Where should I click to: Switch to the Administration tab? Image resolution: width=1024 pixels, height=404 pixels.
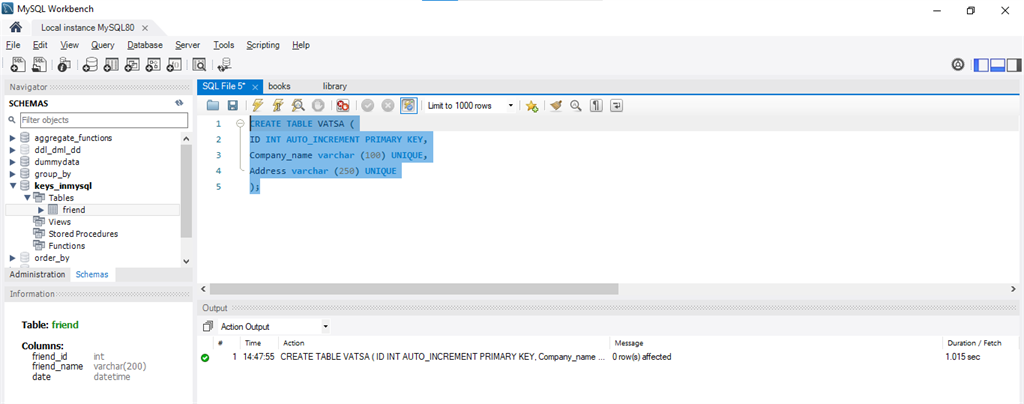(37, 274)
